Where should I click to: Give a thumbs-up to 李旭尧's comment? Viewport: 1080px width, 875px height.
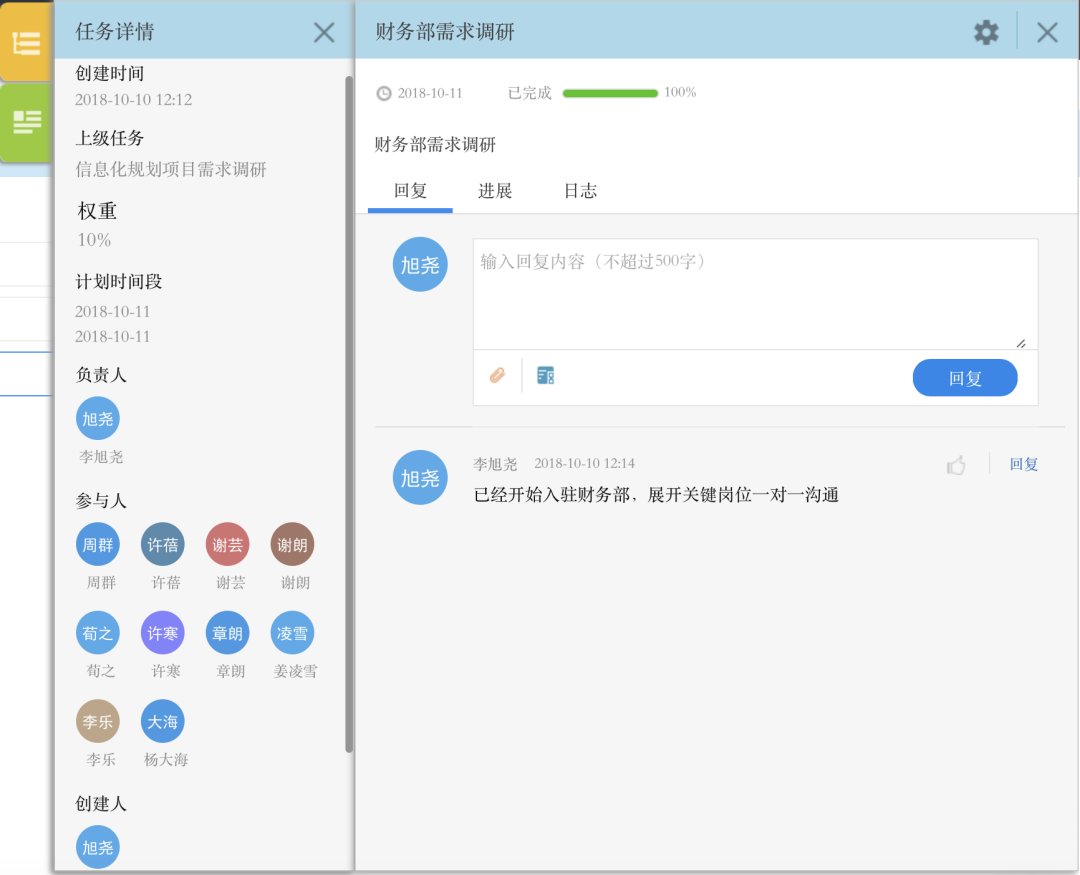[x=957, y=464]
